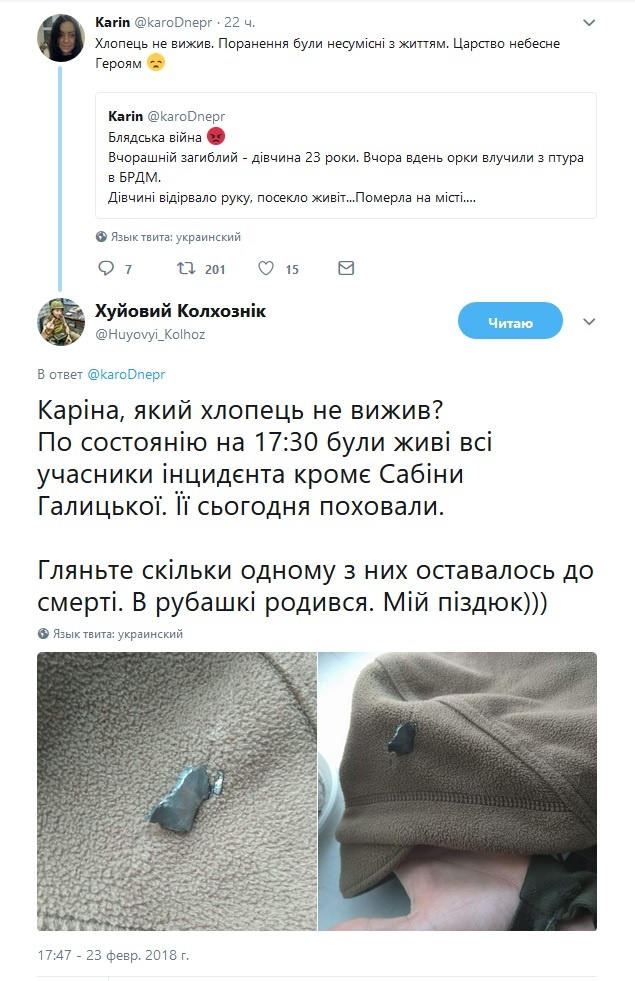Click Karin display name in top tweet
Viewport: 635px width, 981px height.
click(113, 23)
